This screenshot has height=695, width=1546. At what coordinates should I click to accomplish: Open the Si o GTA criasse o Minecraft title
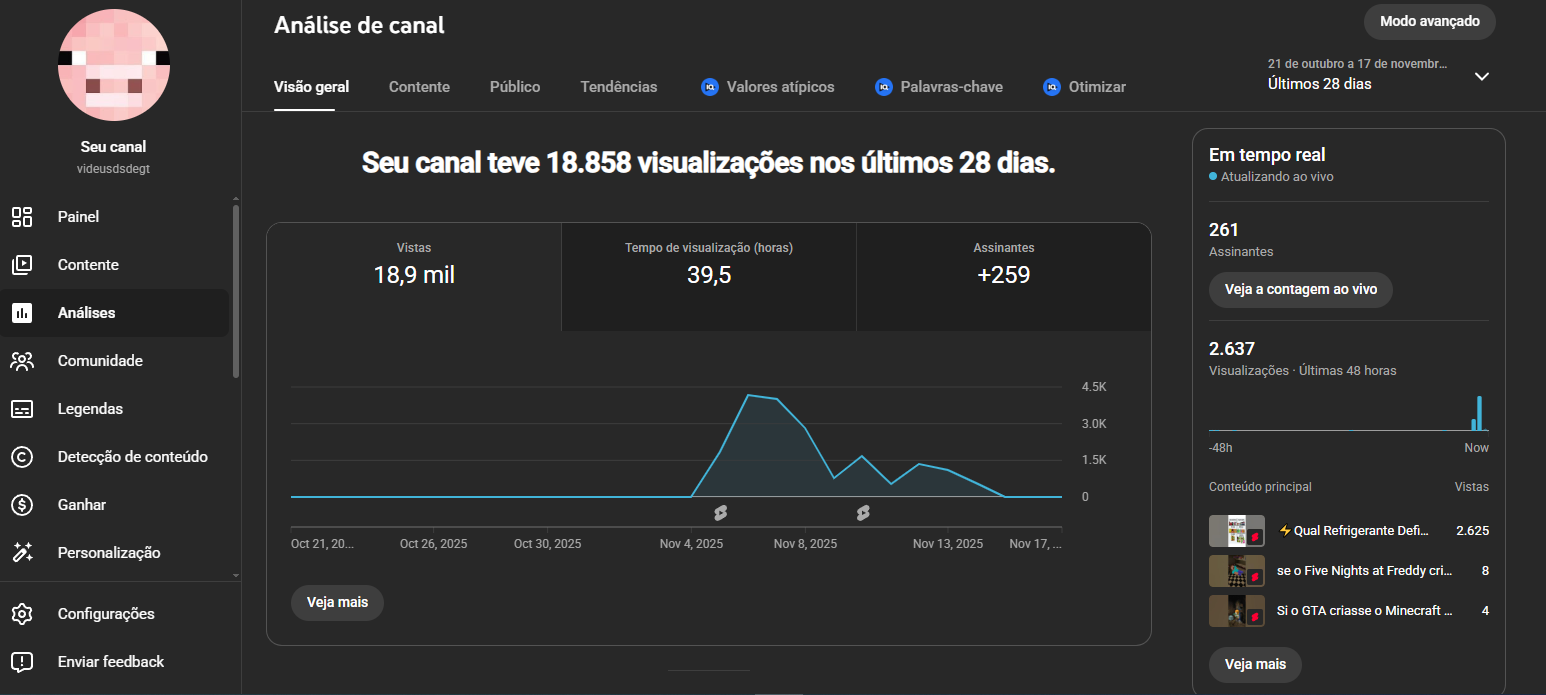(1364, 611)
